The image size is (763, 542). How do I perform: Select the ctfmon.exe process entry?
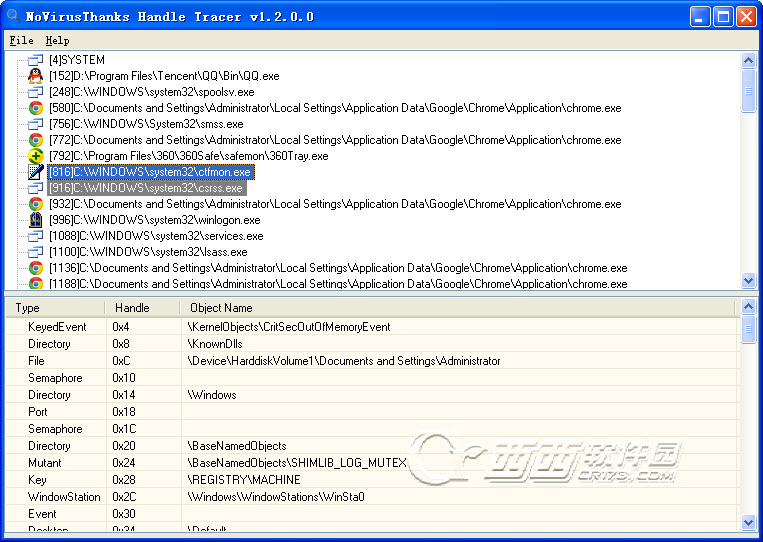pos(150,172)
